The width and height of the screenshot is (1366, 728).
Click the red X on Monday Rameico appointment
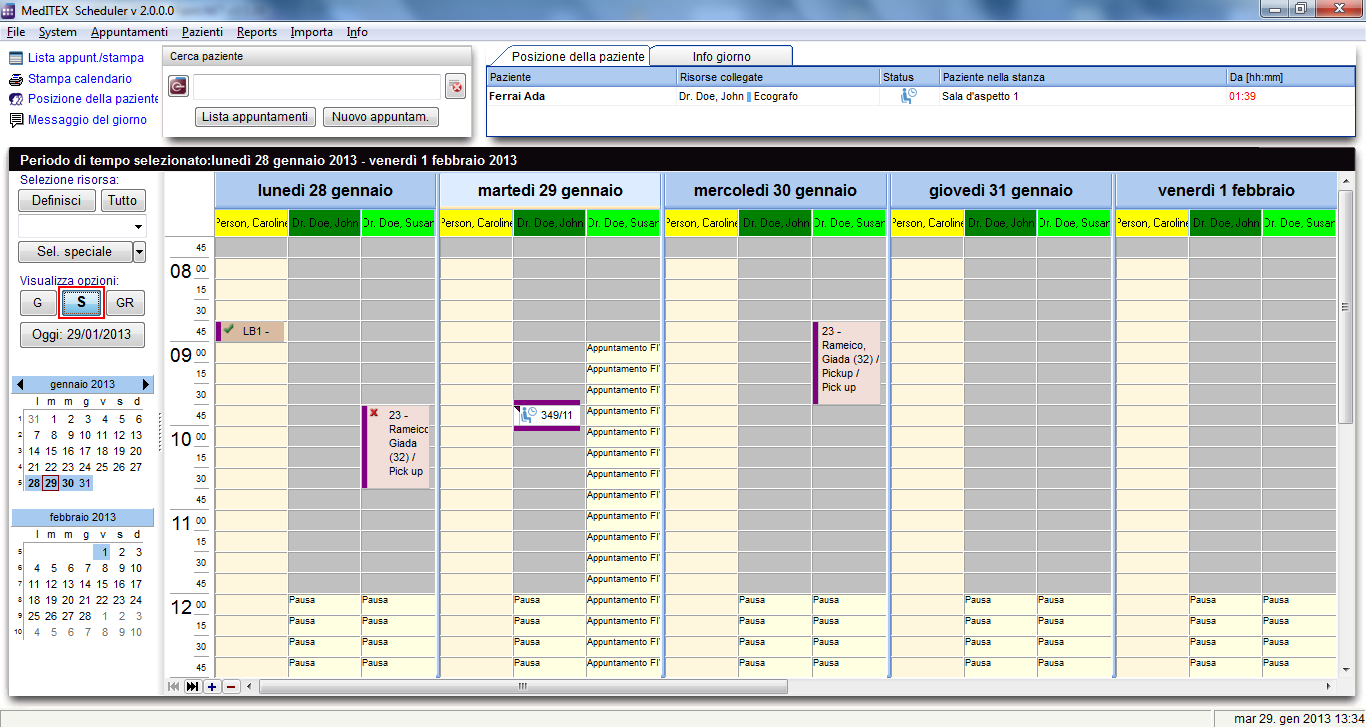point(374,413)
